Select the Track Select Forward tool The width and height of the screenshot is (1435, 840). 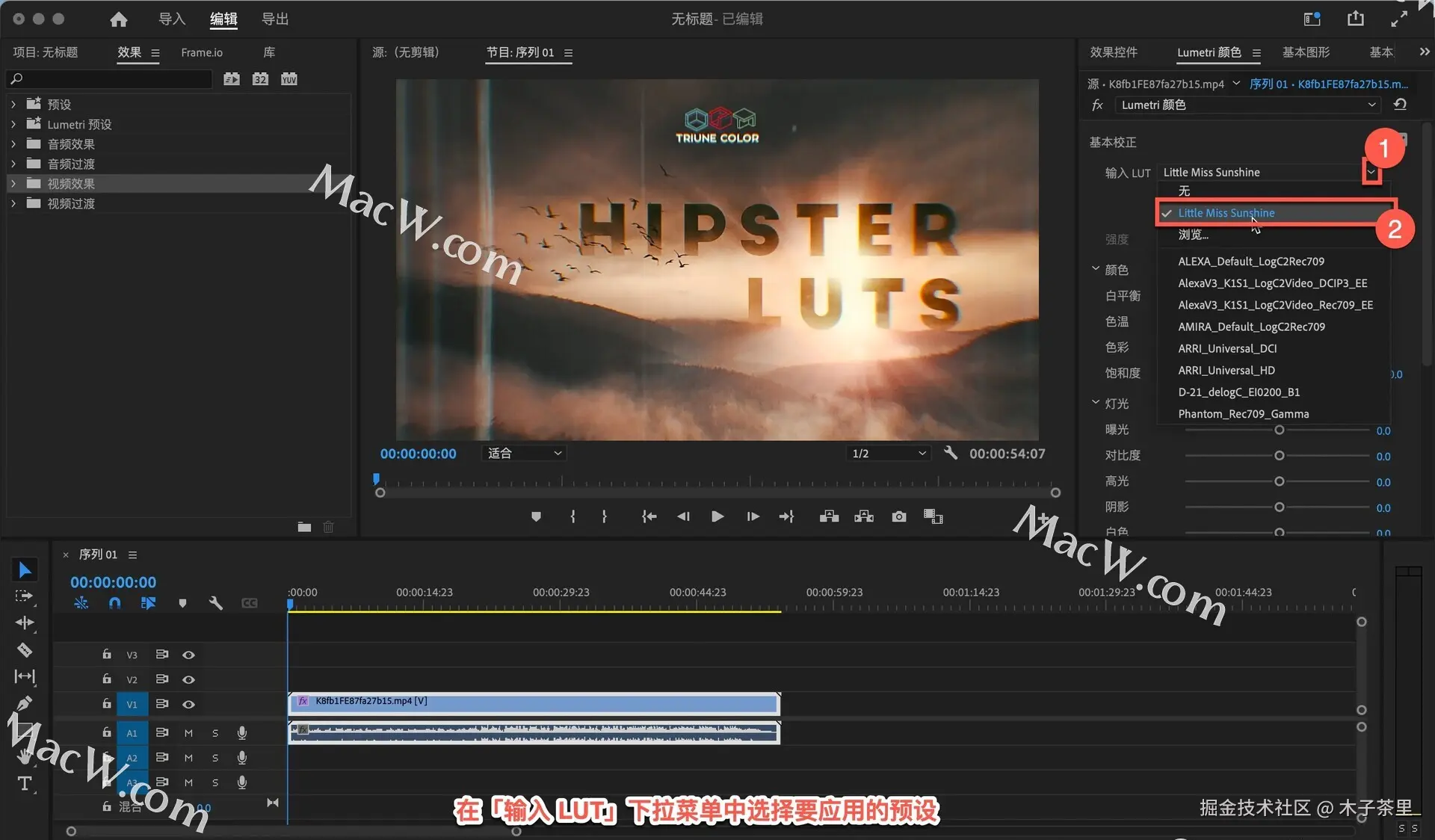click(25, 596)
